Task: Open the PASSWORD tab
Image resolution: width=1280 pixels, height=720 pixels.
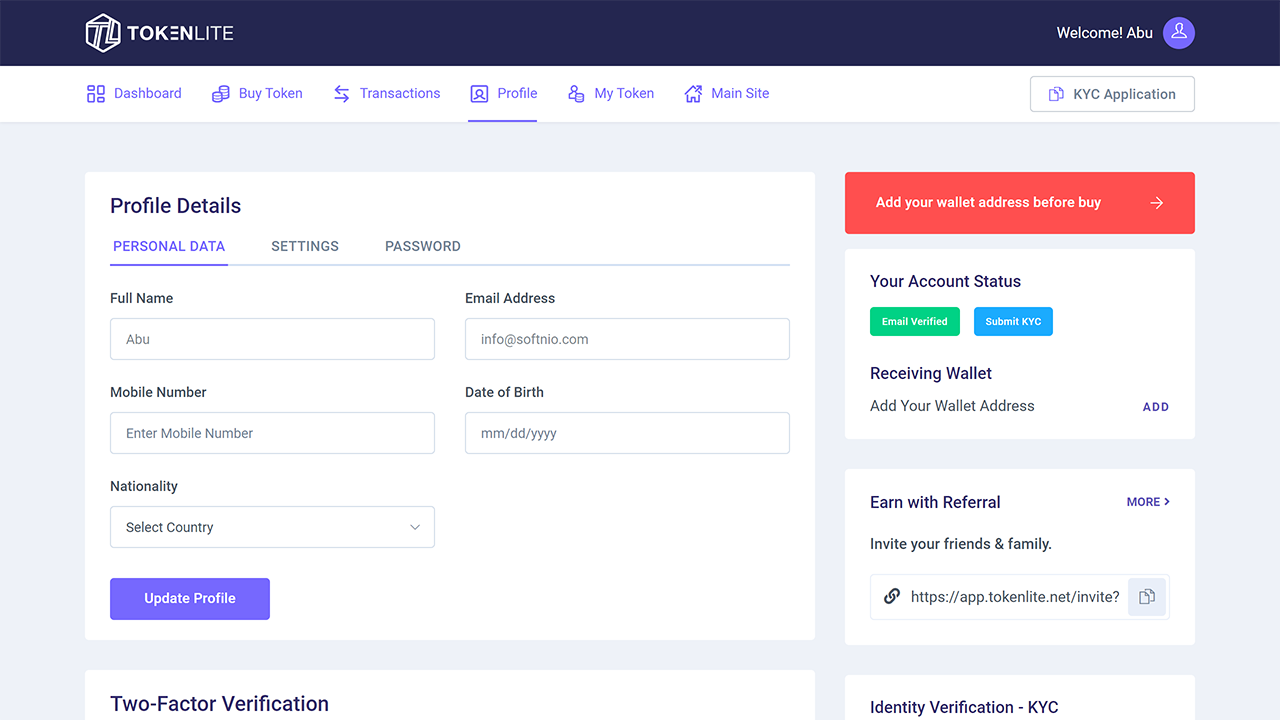Action: coord(422,246)
